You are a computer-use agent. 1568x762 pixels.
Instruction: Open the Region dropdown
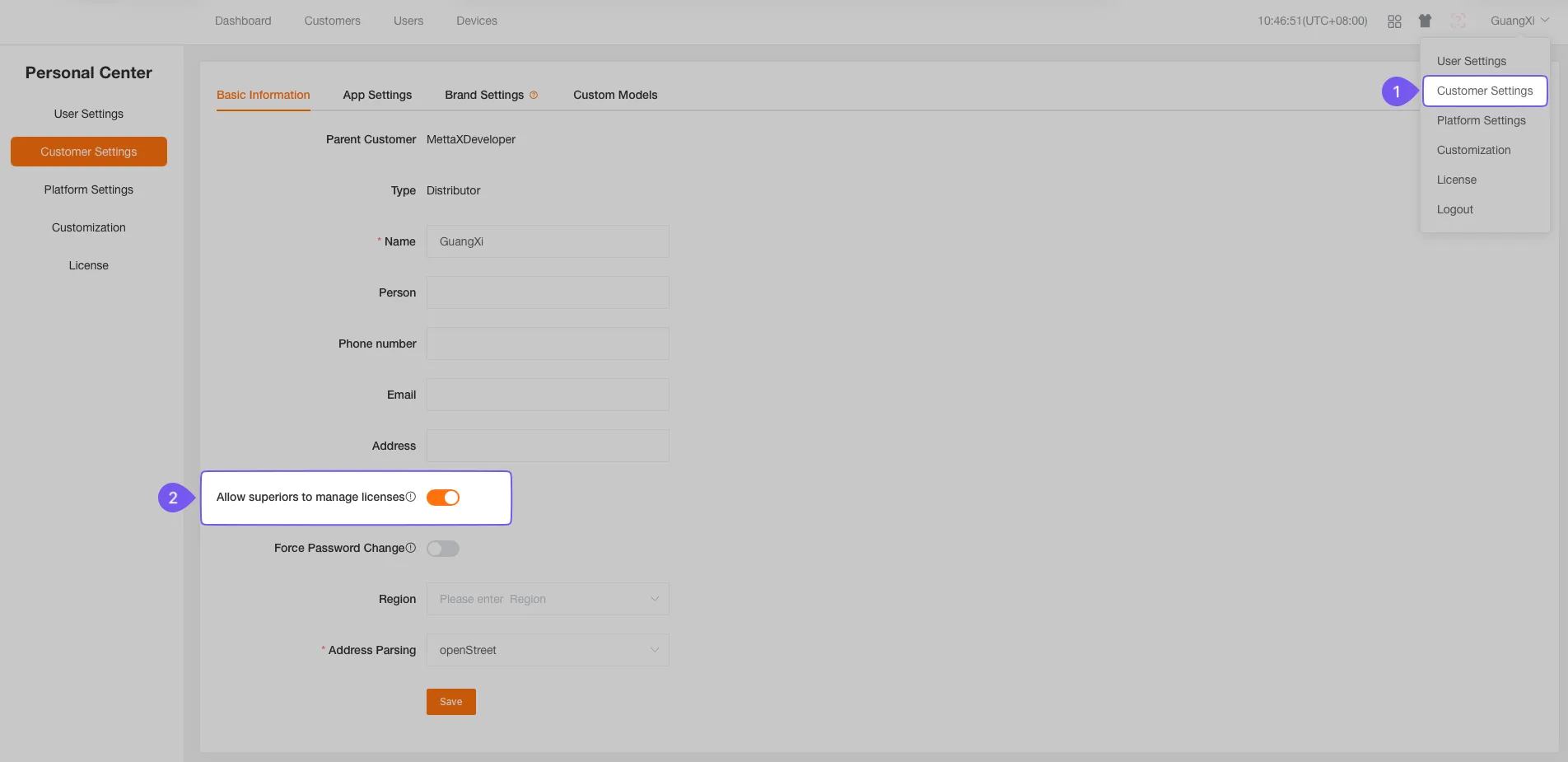pyautogui.click(x=547, y=599)
